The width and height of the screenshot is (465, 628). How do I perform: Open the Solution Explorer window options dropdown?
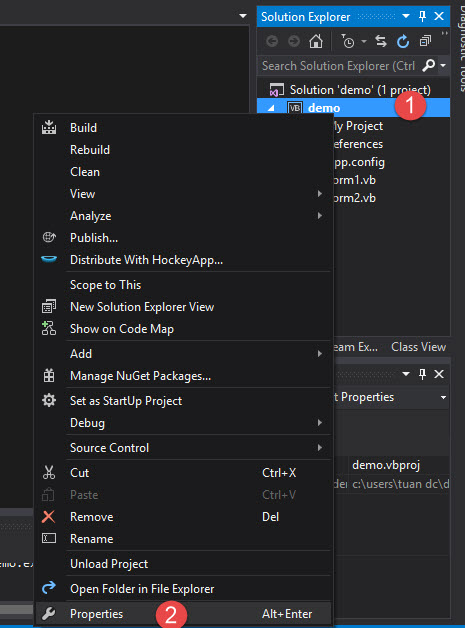pyautogui.click(x=406, y=16)
